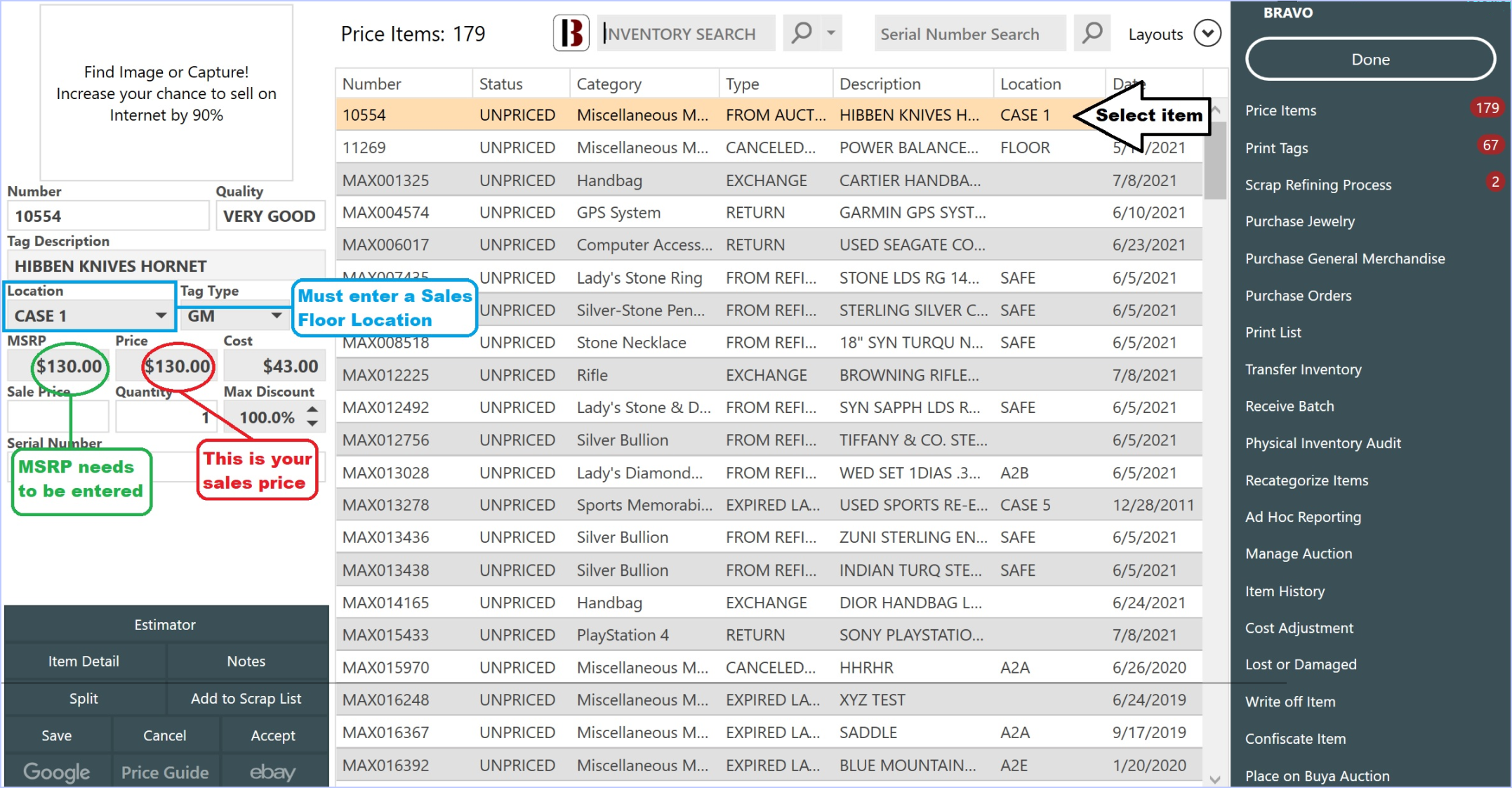The width and height of the screenshot is (1512, 788).
Task: Click the Accept button
Action: point(274,735)
